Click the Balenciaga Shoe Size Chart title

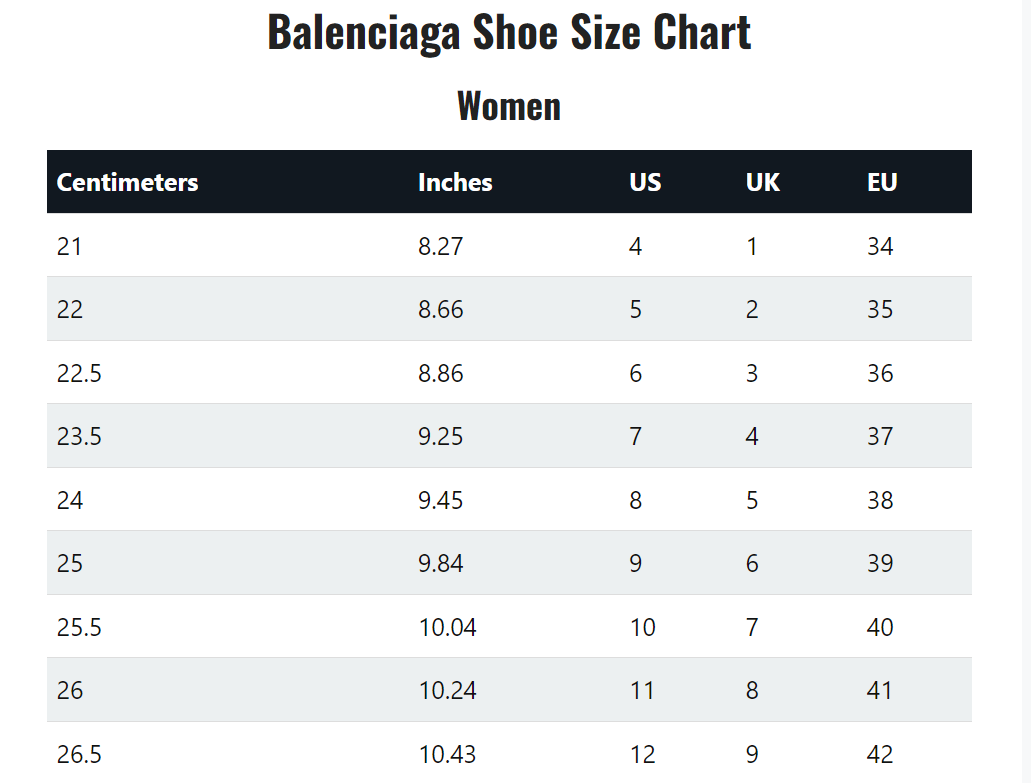(509, 32)
